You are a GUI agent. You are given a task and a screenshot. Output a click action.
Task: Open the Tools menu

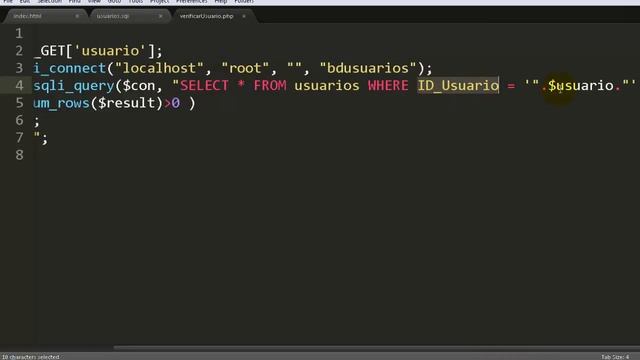coord(136,2)
